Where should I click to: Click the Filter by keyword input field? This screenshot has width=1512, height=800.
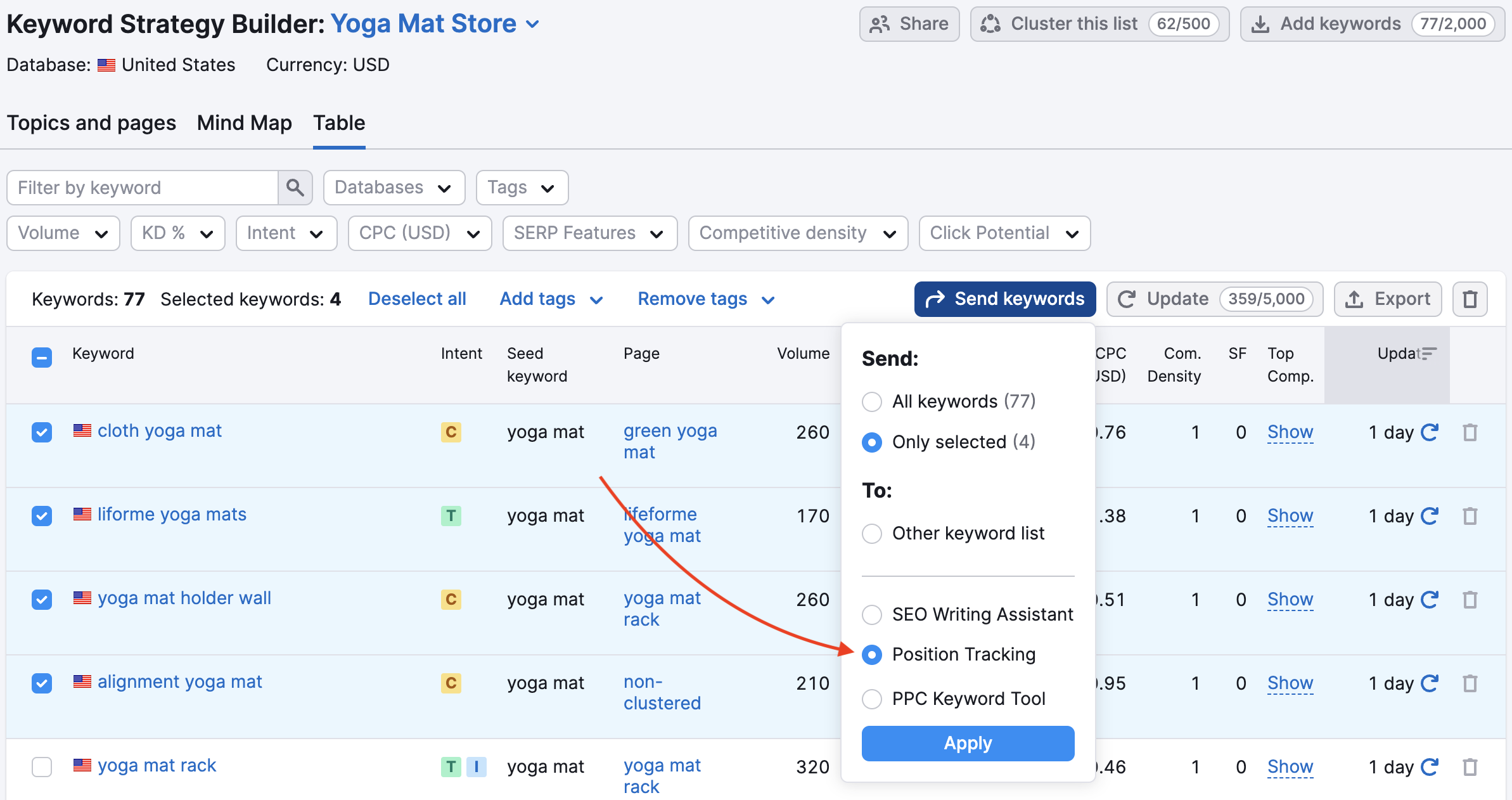point(144,187)
